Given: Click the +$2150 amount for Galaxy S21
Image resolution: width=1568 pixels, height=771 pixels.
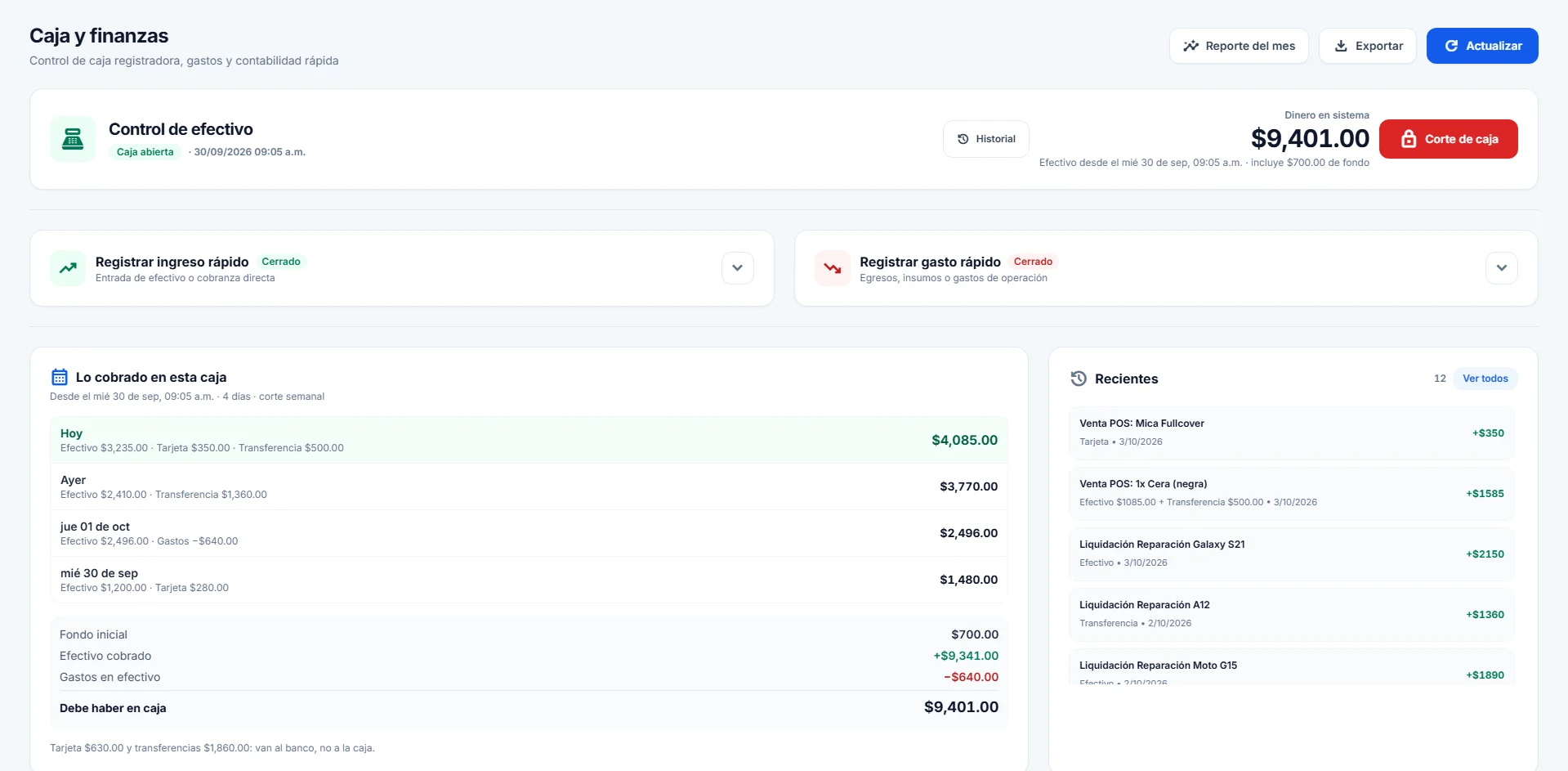Looking at the screenshot, I should click(1485, 554).
